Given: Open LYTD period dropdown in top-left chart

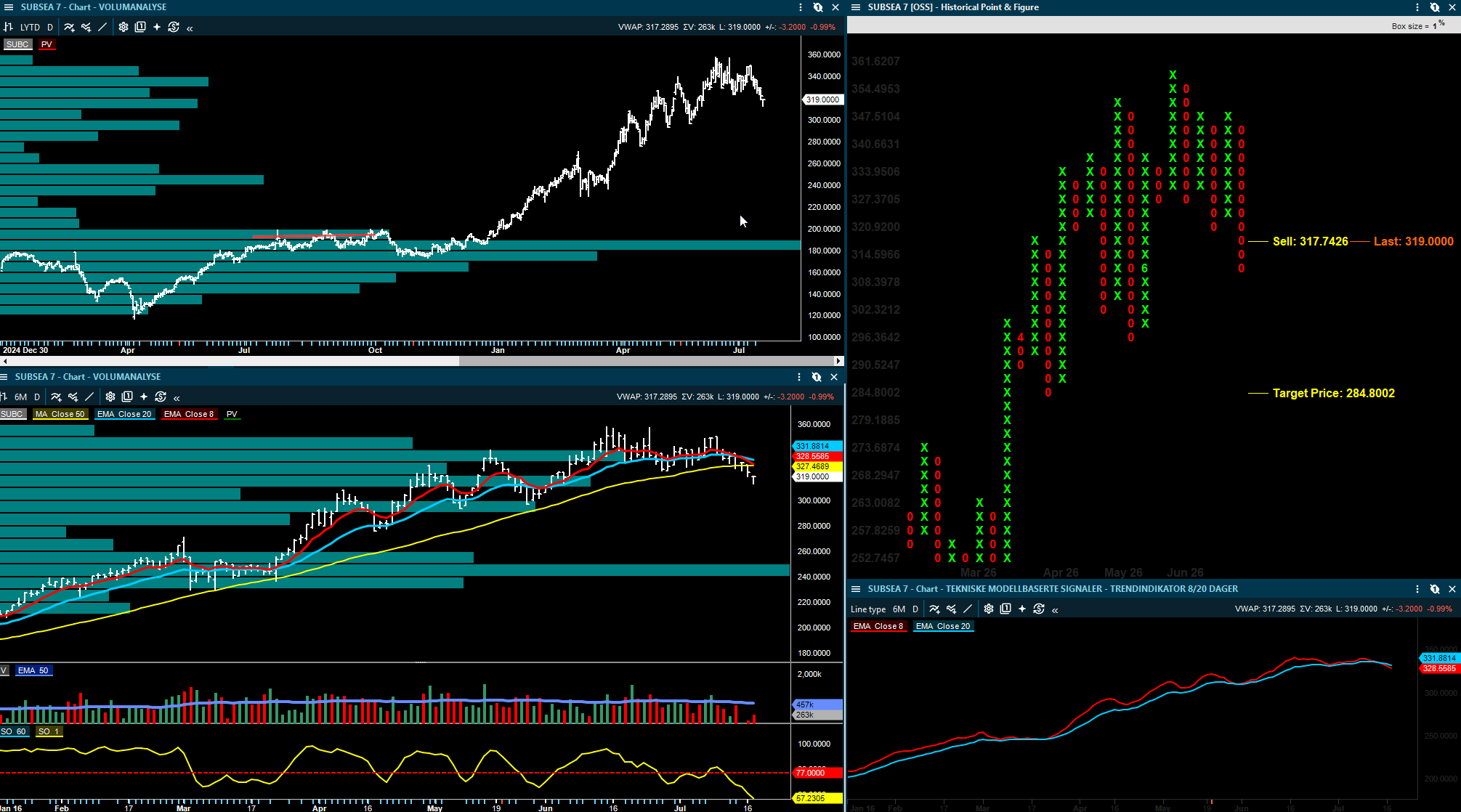Looking at the screenshot, I should tap(31, 27).
